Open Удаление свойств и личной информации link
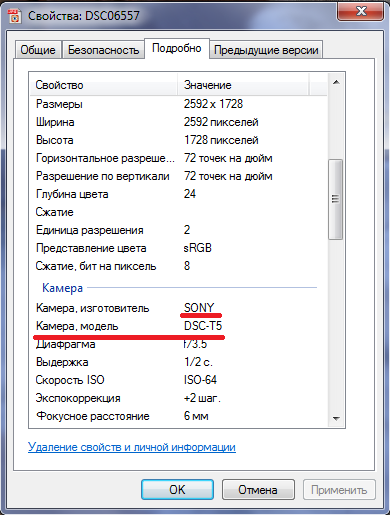The width and height of the screenshot is (390, 515). [x=132, y=447]
